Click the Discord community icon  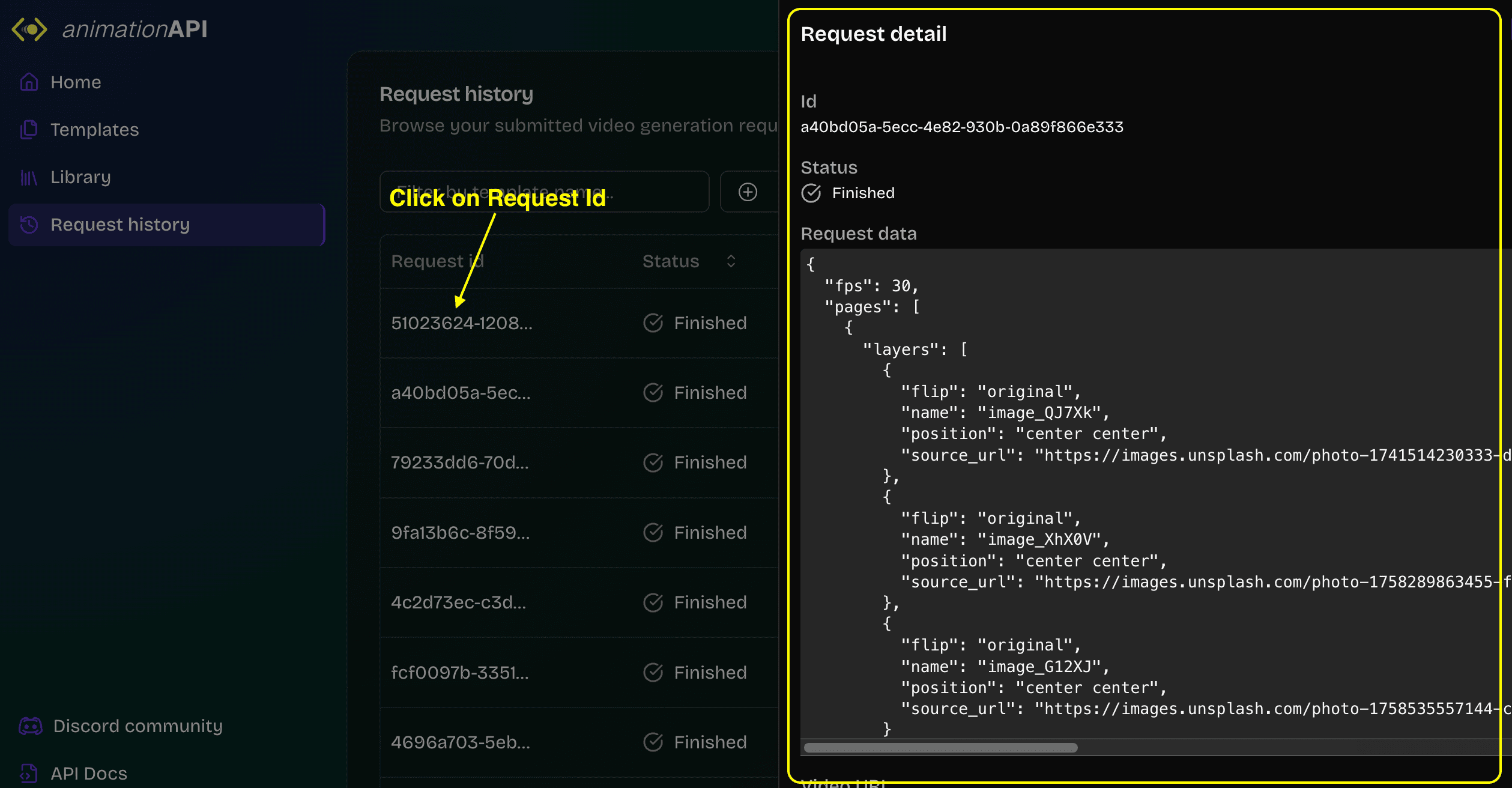pos(31,726)
